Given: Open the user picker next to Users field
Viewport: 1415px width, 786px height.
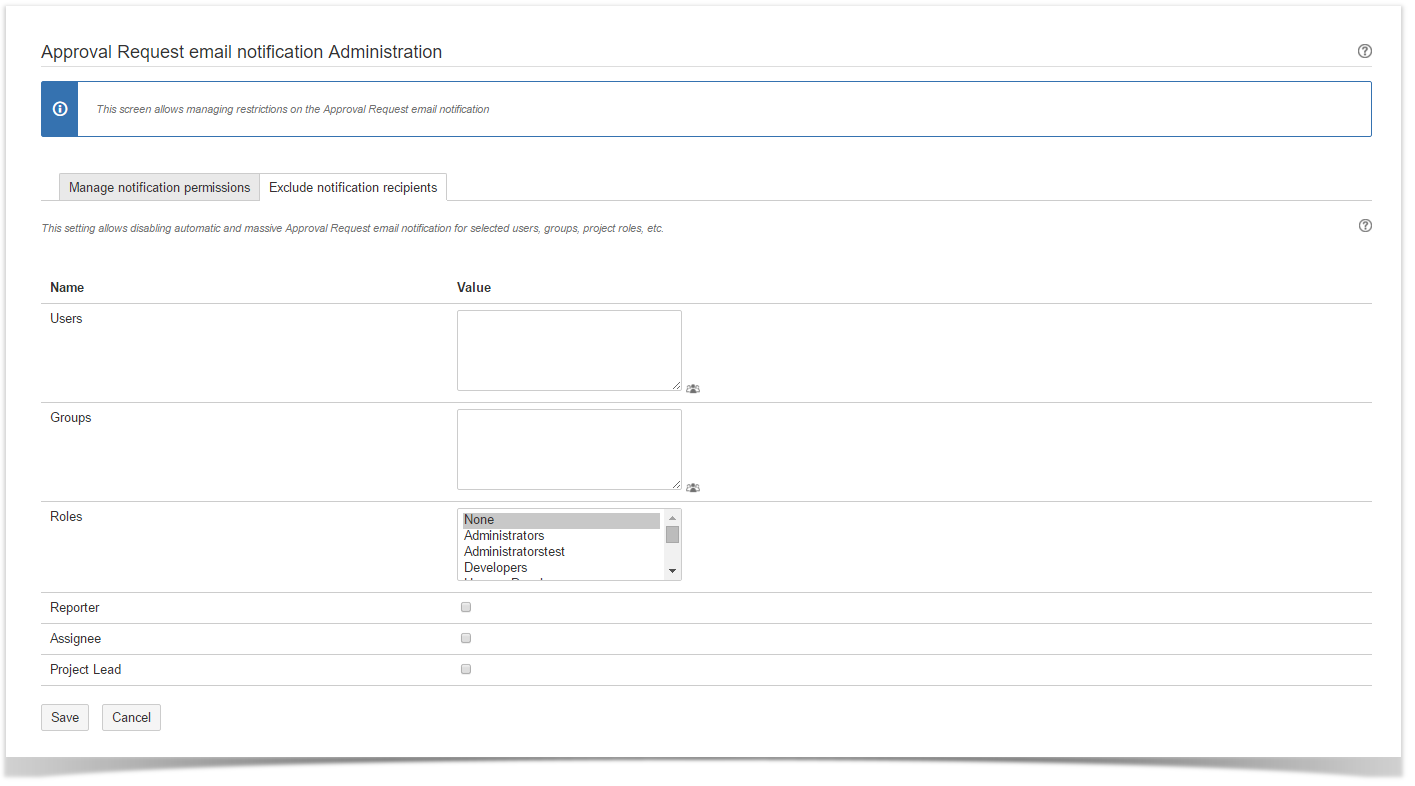Looking at the screenshot, I should 693,388.
